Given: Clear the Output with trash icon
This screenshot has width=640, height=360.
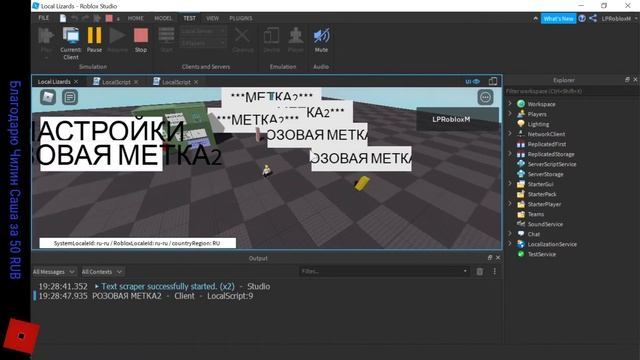Looking at the screenshot, I should click(480, 271).
